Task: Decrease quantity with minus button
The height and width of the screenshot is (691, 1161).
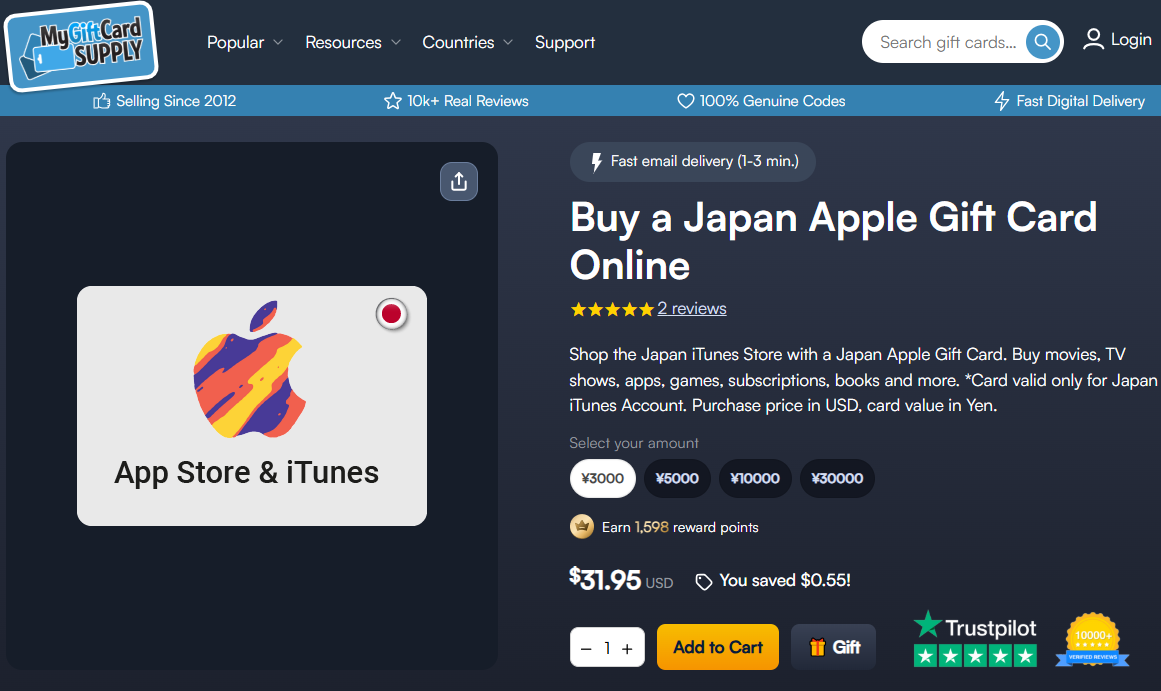Action: [x=586, y=649]
